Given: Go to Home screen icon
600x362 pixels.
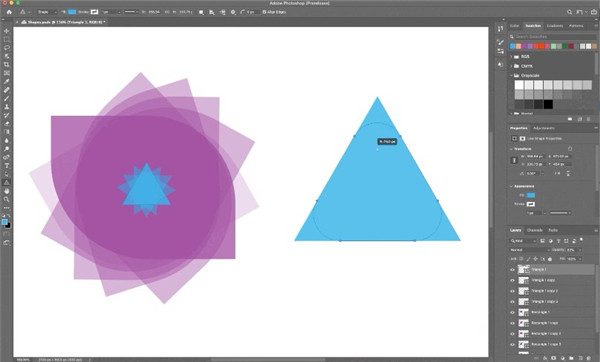Looking at the screenshot, I should click(9, 12).
